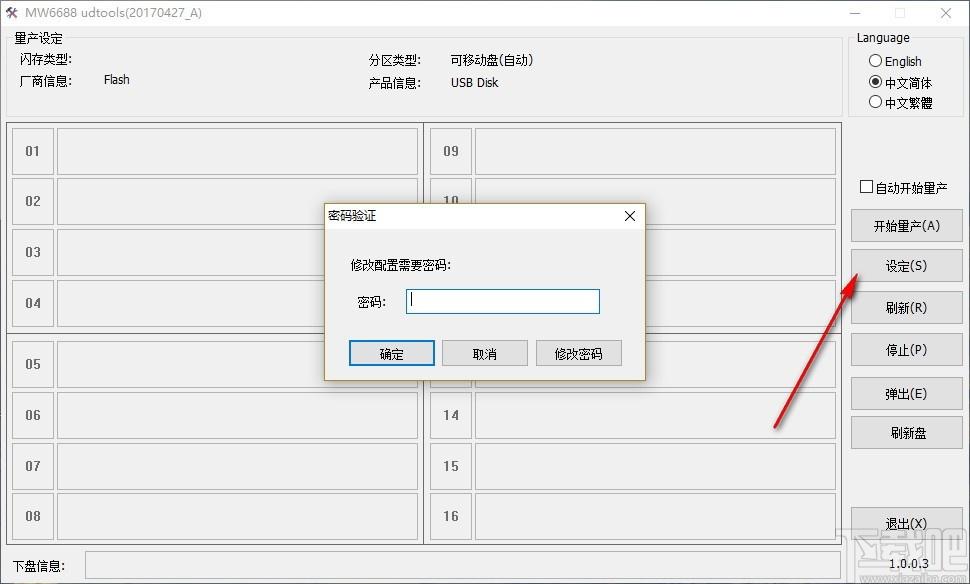Close the 密码验证 password dialog

point(629,216)
